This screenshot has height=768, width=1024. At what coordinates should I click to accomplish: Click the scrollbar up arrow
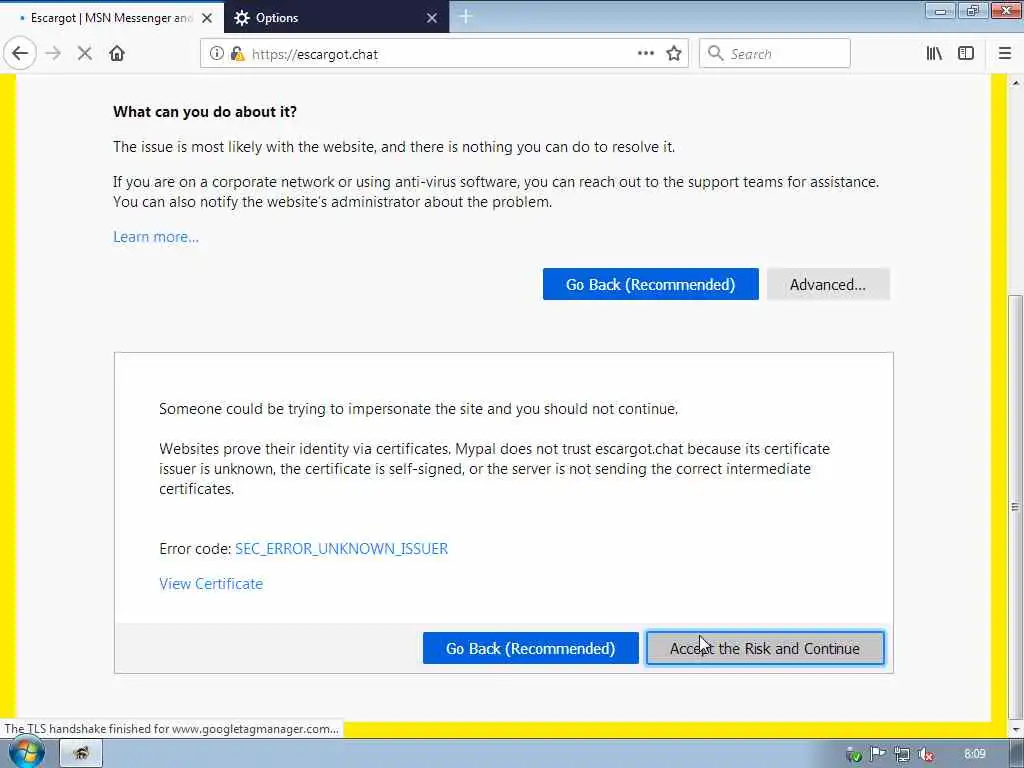pos(1016,83)
